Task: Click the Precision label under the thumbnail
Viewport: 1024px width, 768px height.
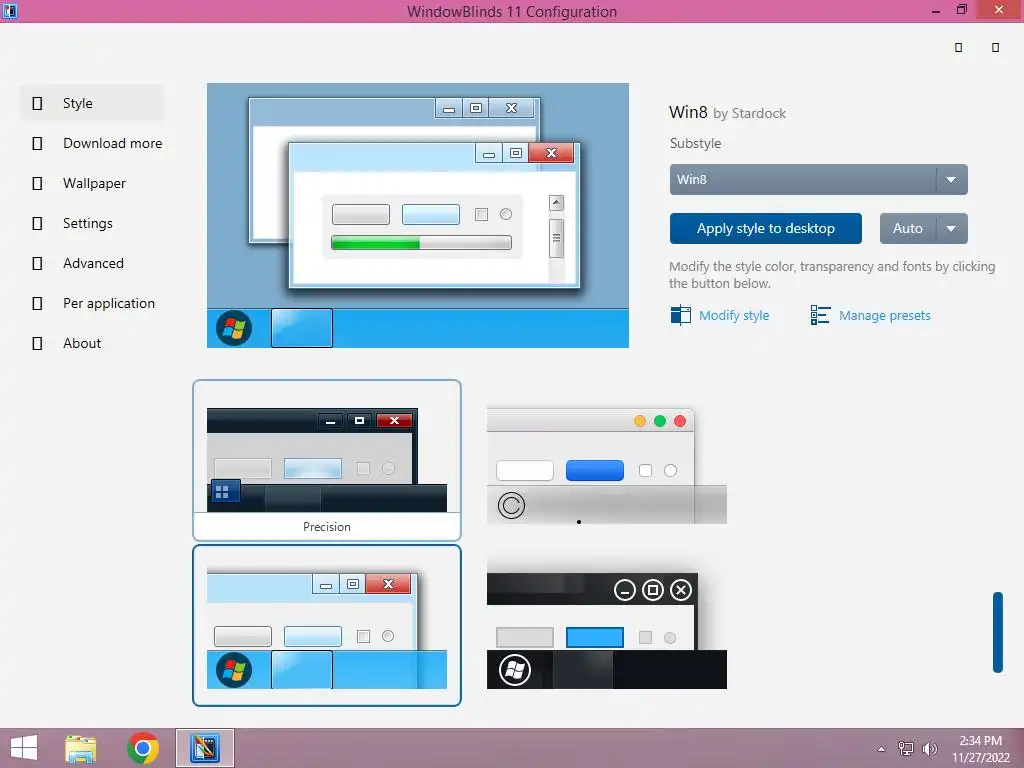Action: click(327, 526)
